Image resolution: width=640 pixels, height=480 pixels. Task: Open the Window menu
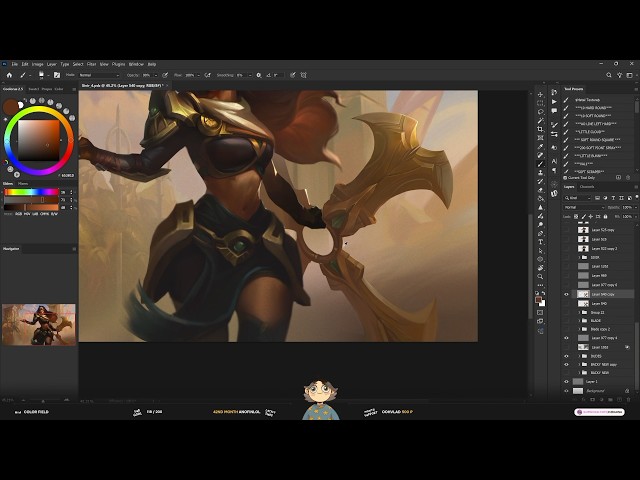(x=136, y=64)
